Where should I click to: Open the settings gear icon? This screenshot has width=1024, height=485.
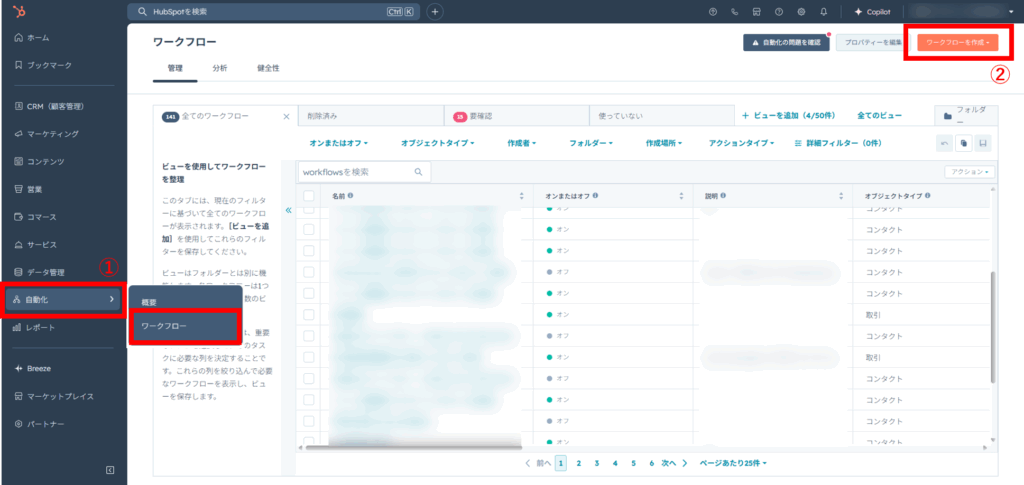point(801,12)
